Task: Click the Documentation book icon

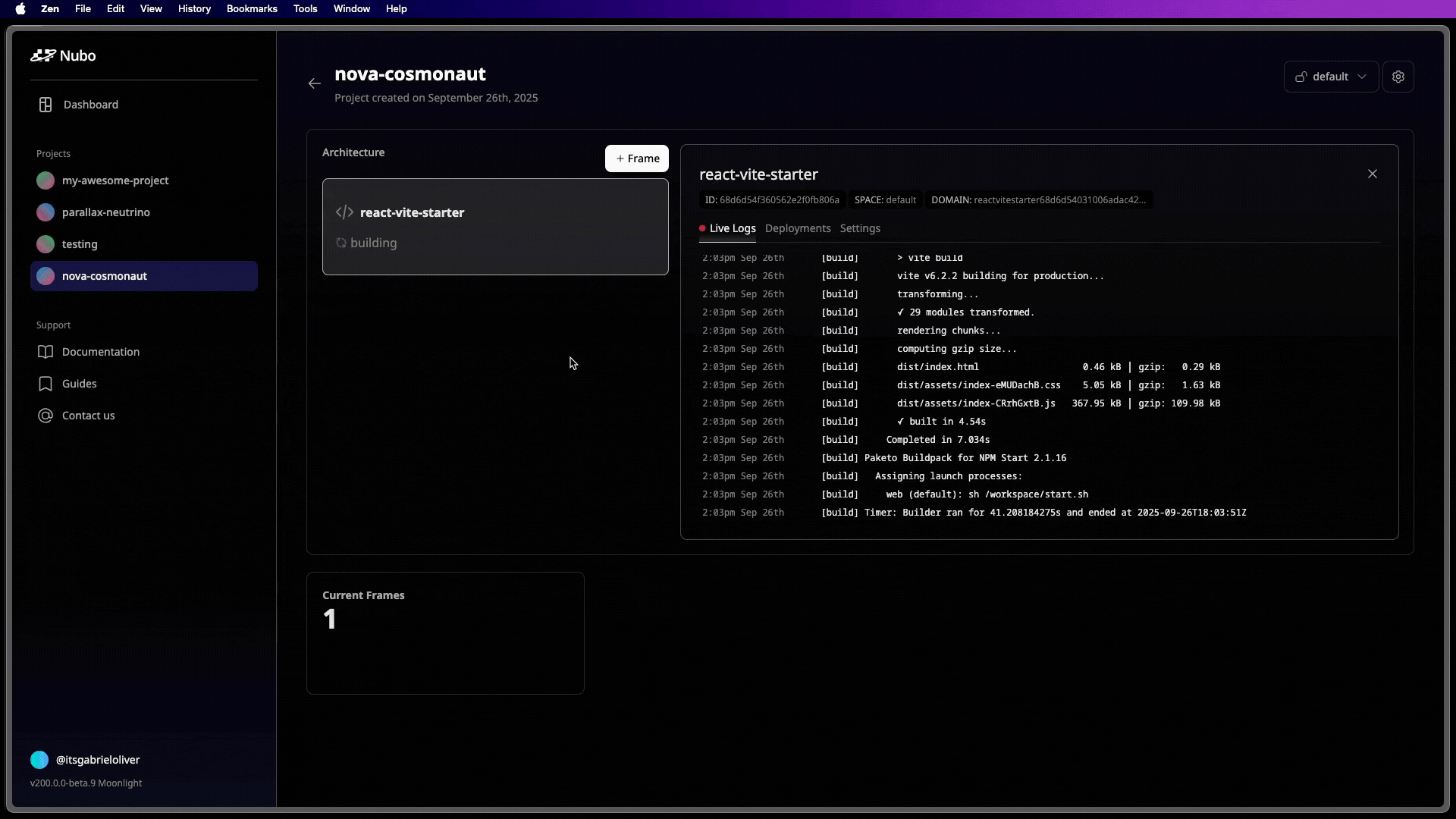Action: [45, 352]
